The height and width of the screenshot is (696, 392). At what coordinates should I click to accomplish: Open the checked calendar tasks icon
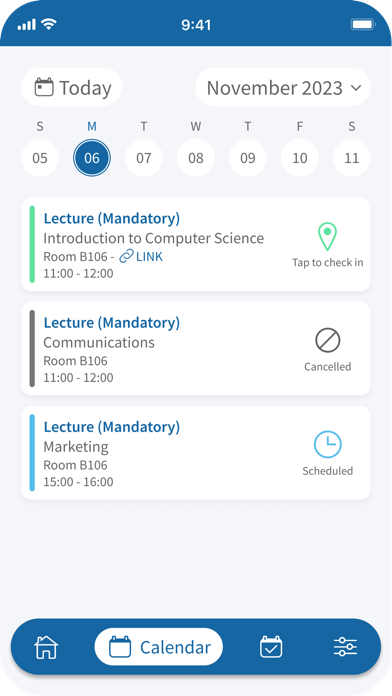(x=271, y=647)
